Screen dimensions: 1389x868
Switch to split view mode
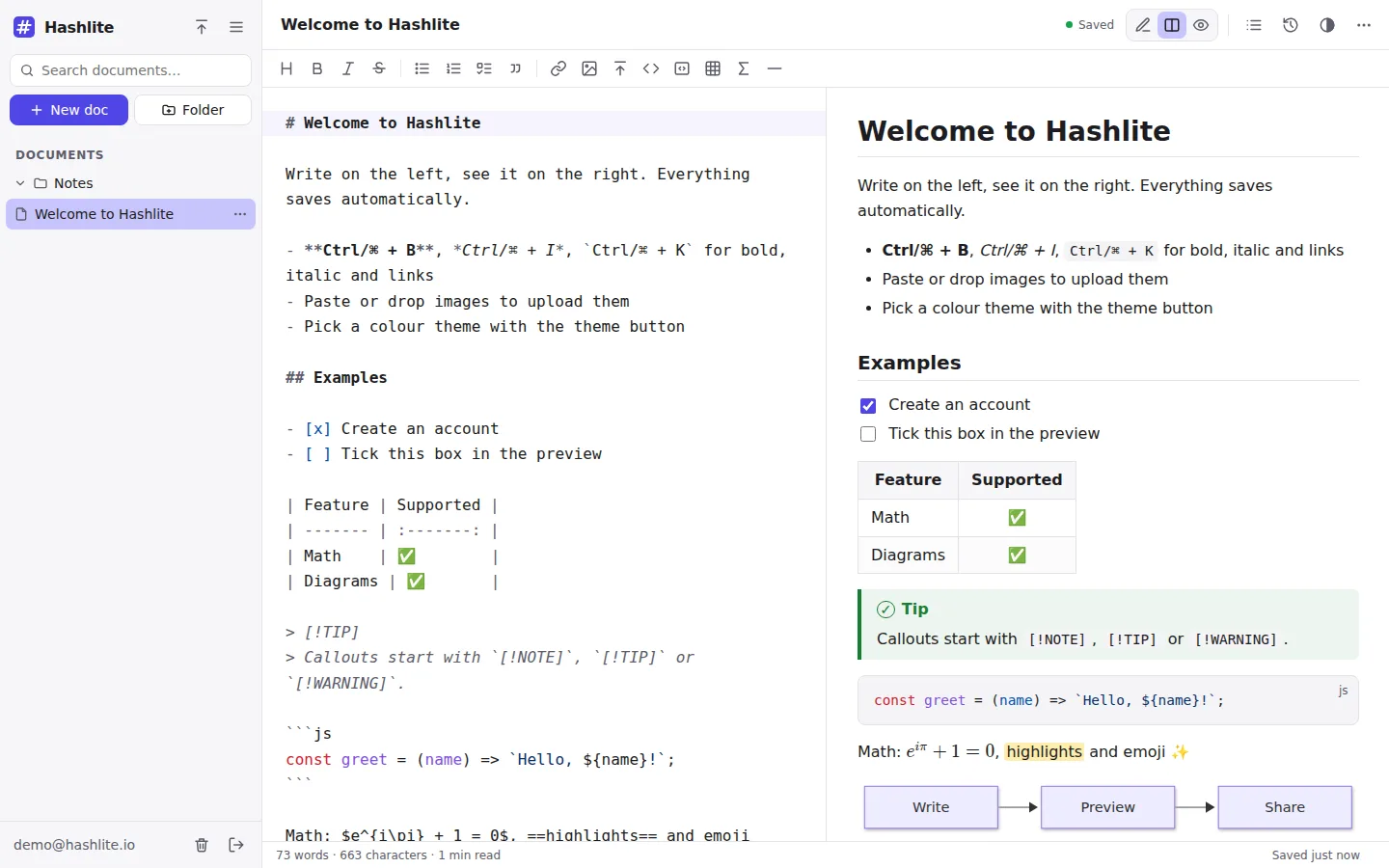[1172, 25]
